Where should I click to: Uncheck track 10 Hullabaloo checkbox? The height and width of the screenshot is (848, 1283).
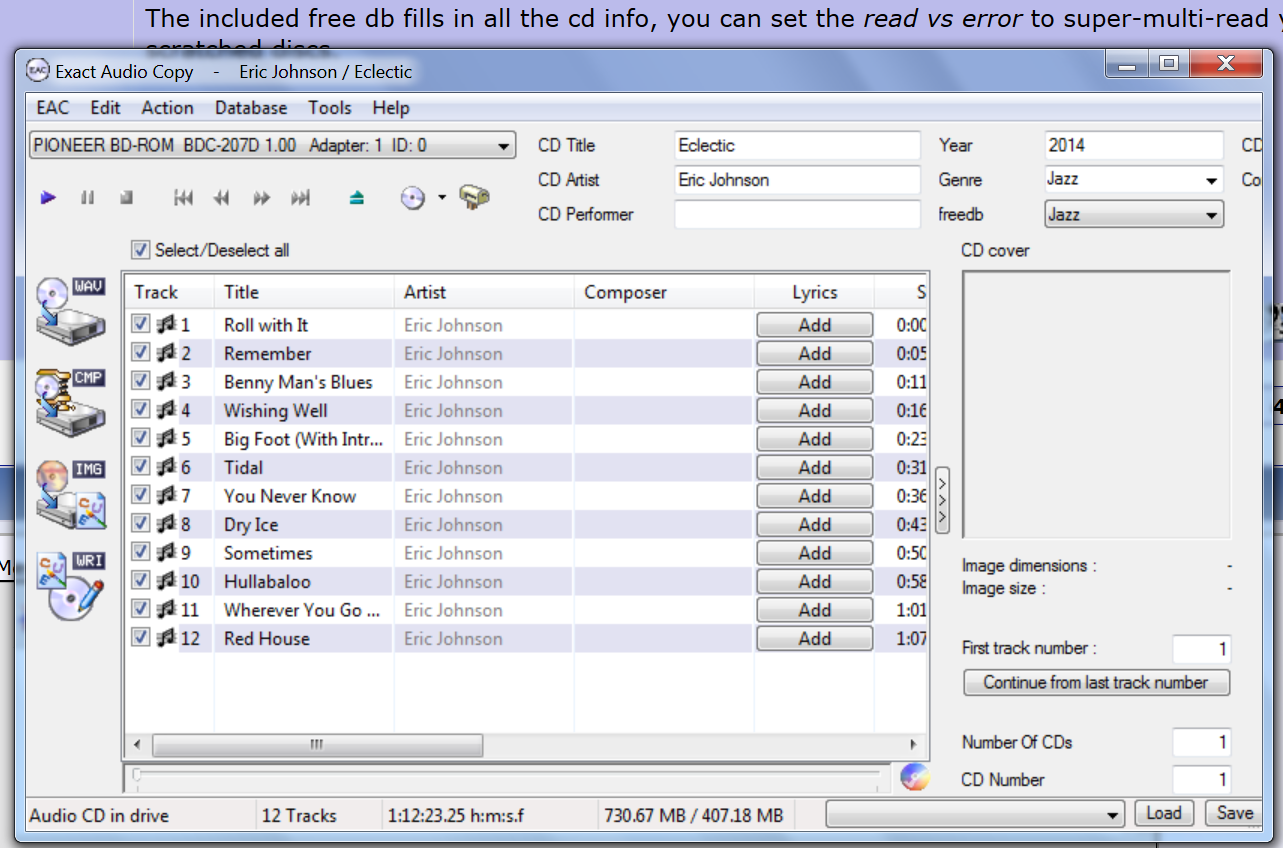141,581
